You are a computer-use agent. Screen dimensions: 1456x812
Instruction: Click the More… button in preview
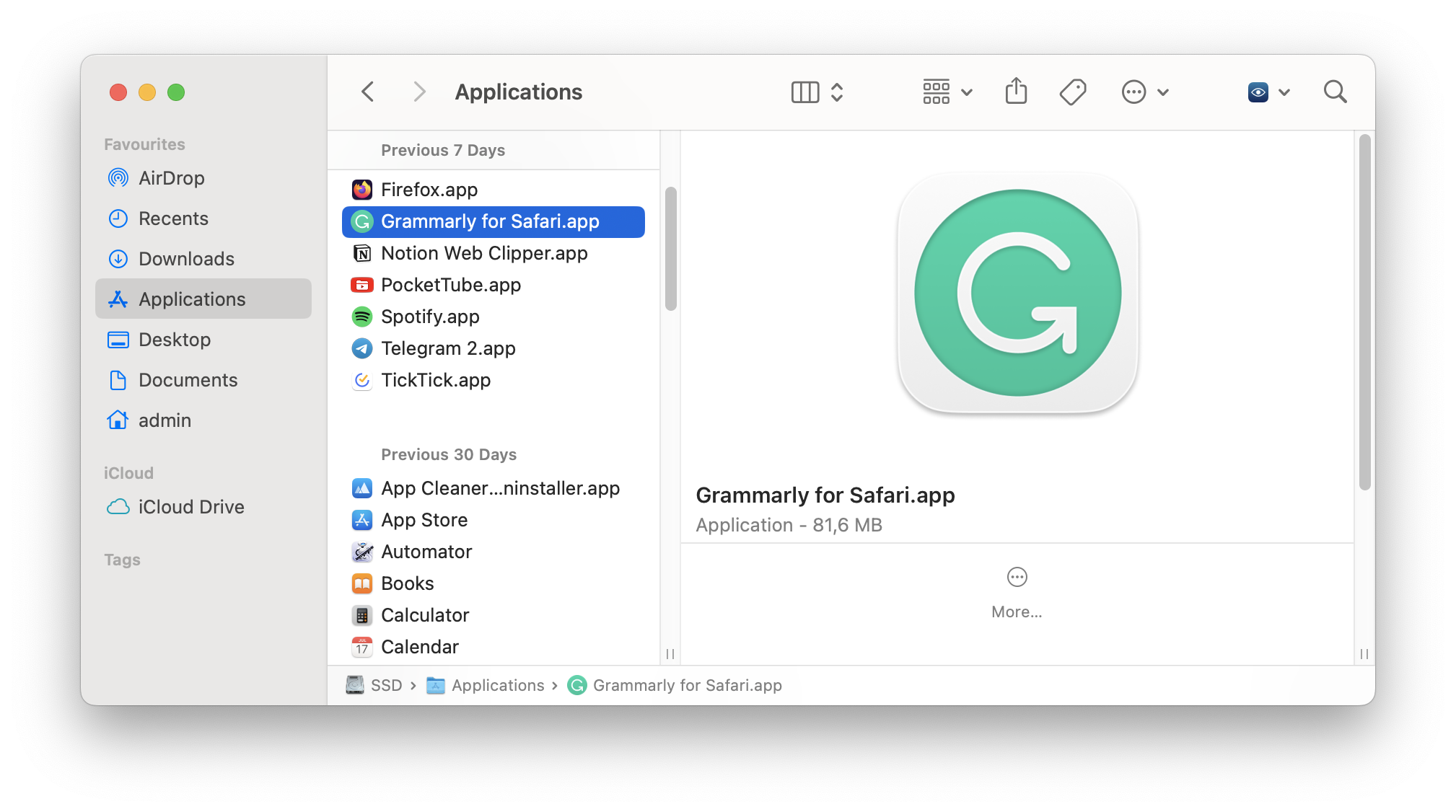click(x=1017, y=590)
